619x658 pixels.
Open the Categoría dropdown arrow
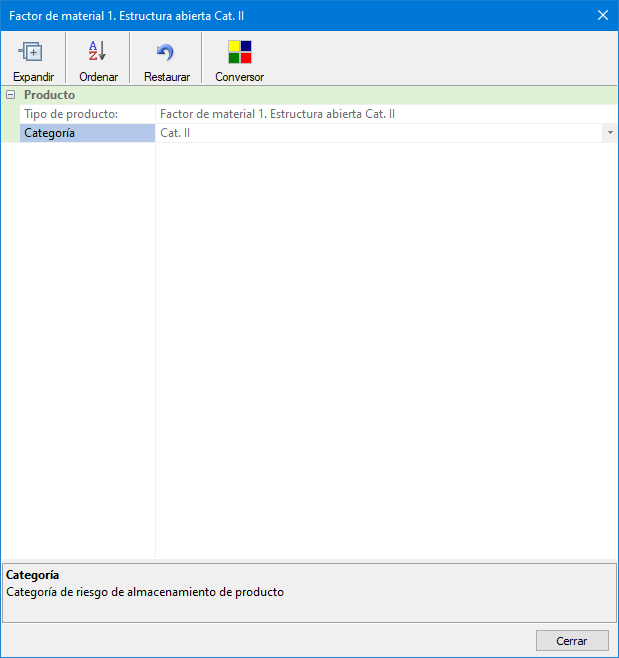[609, 133]
